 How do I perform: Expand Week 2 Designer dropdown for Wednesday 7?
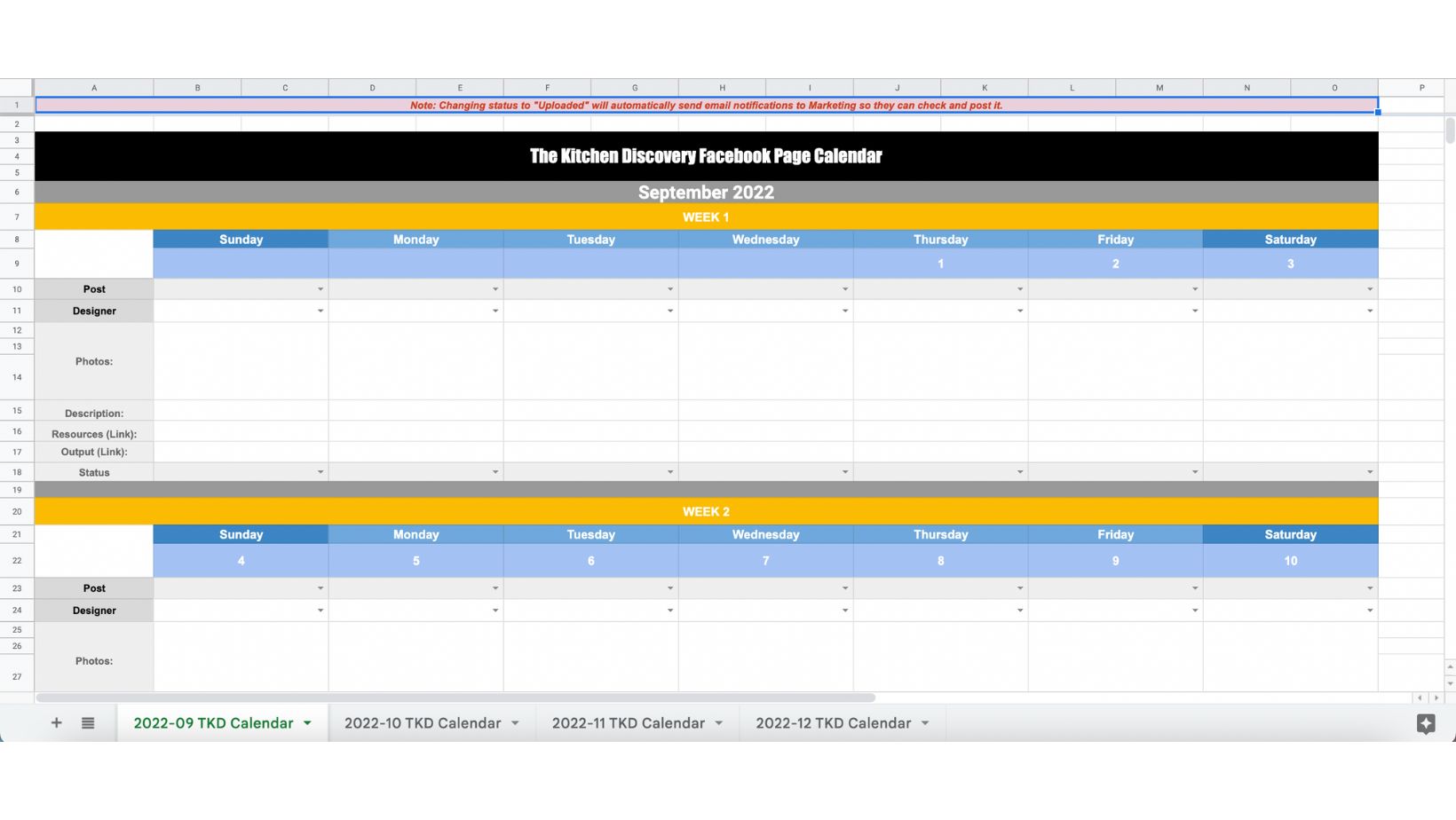point(845,611)
